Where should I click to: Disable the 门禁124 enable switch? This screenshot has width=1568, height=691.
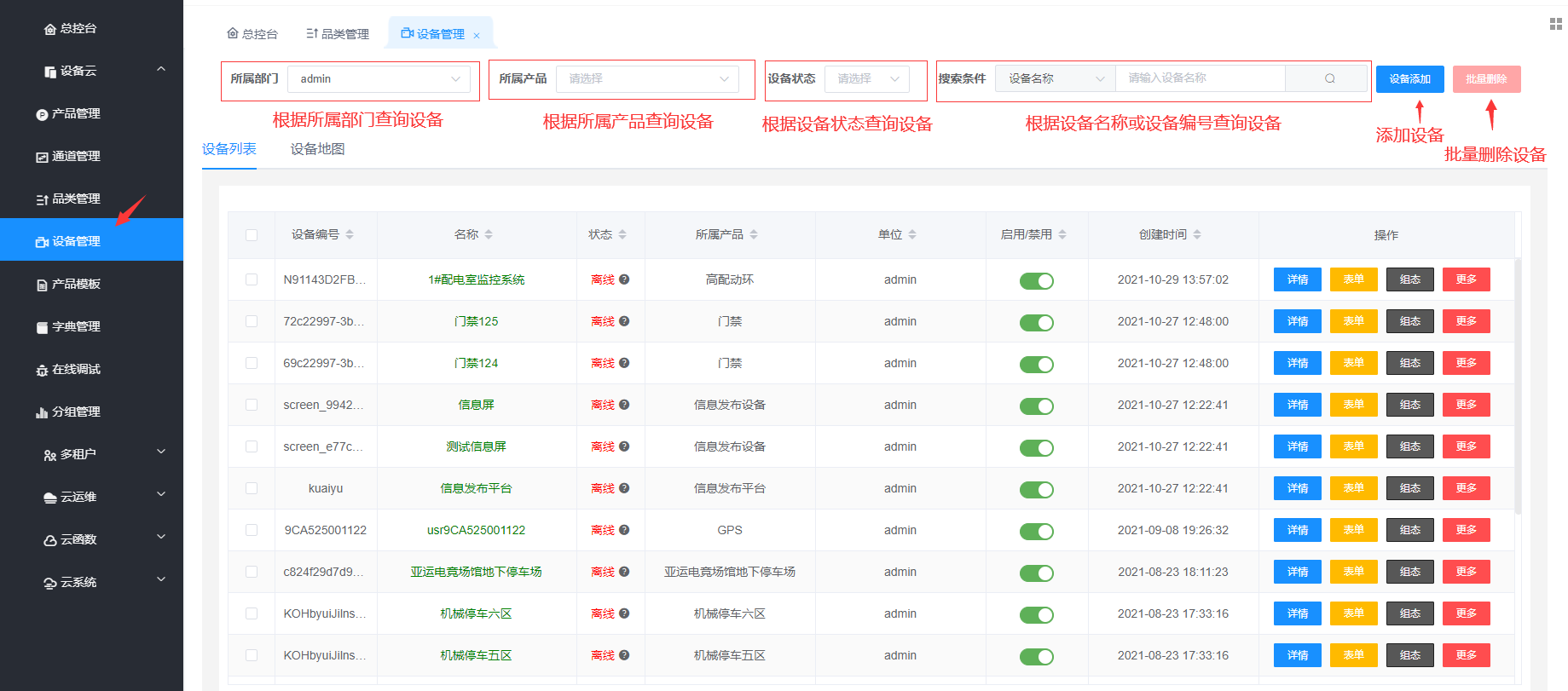[x=1037, y=364]
